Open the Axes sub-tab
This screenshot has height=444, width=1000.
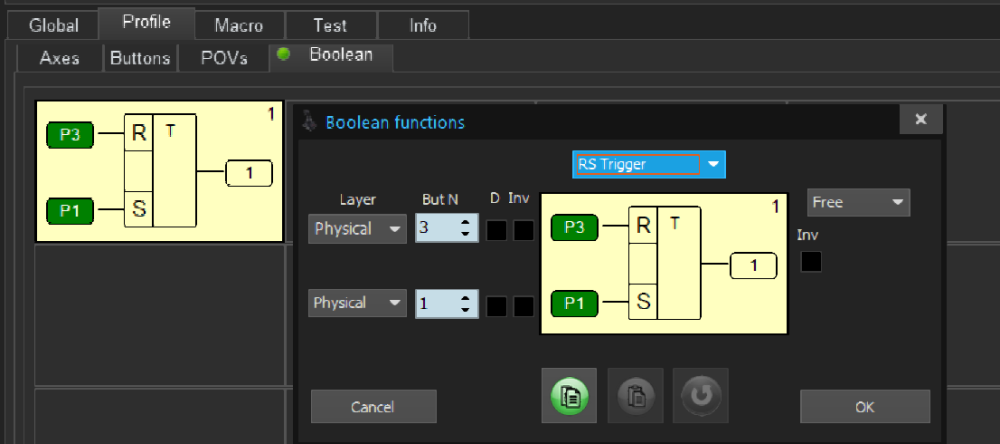click(60, 58)
